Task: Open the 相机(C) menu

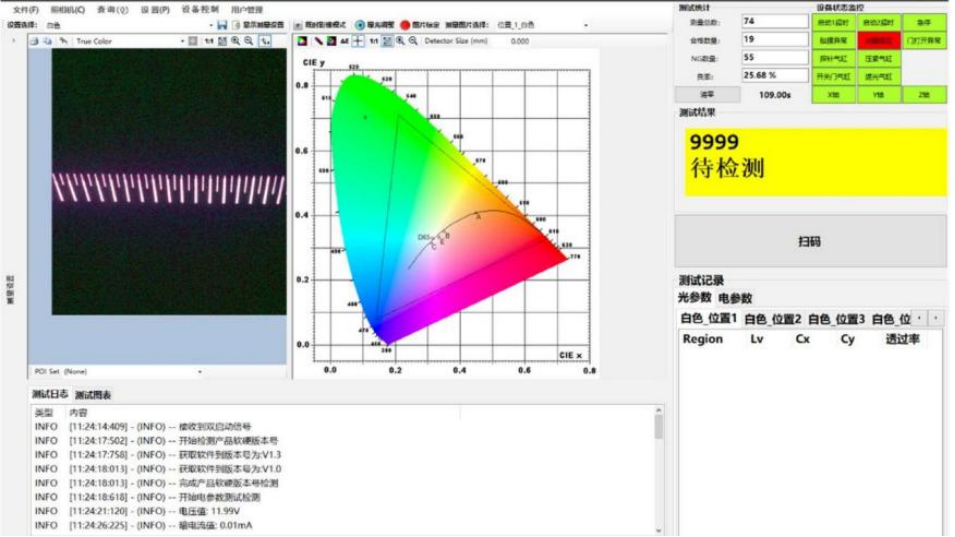Action: [68, 10]
